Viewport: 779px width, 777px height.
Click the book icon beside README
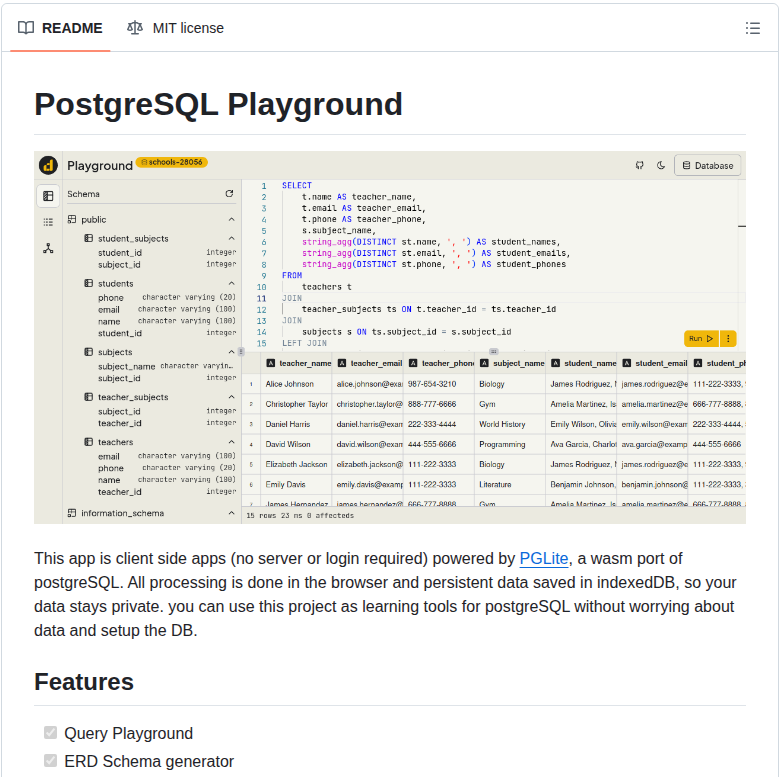click(x=26, y=28)
